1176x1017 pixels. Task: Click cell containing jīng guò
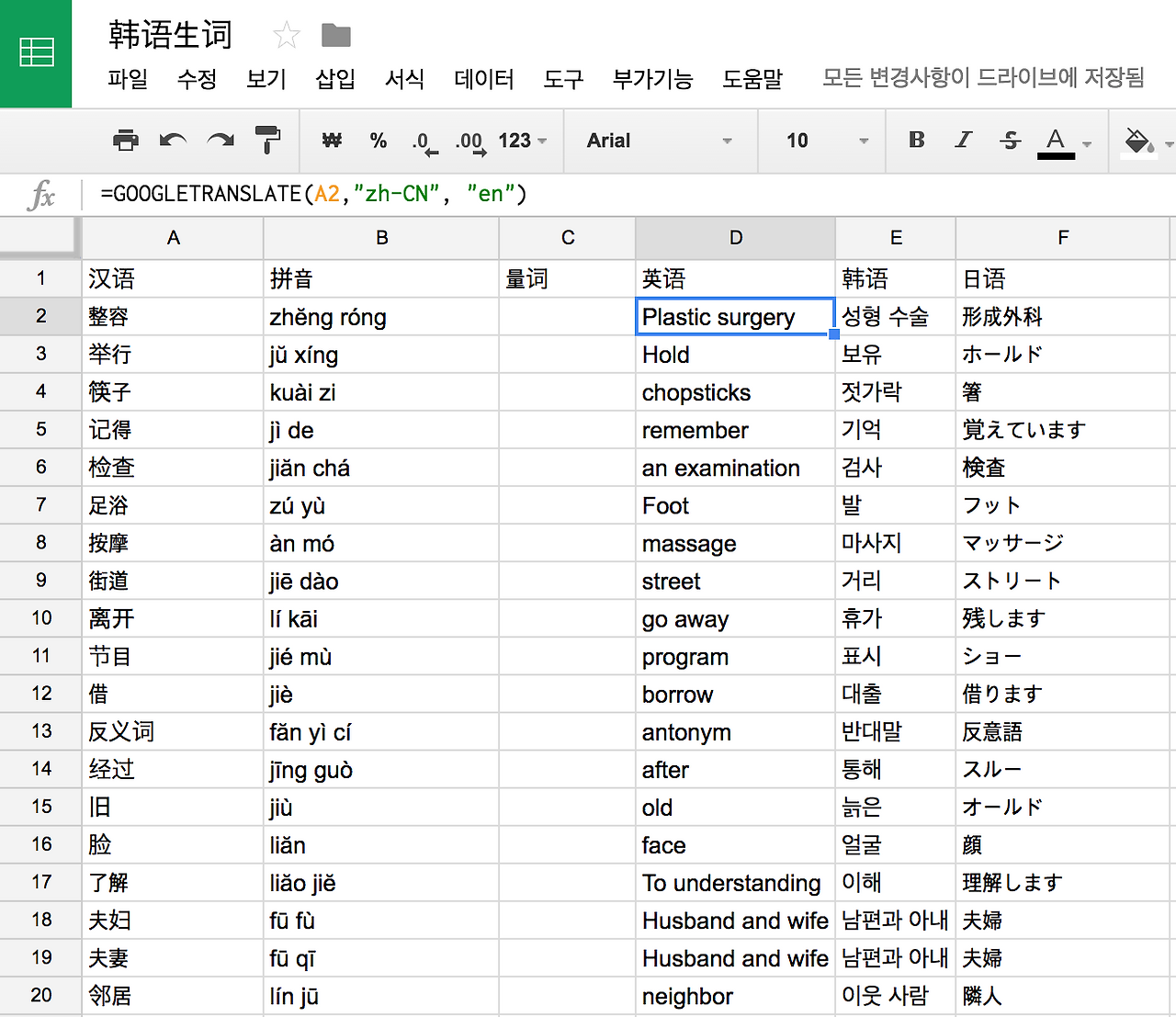click(381, 769)
